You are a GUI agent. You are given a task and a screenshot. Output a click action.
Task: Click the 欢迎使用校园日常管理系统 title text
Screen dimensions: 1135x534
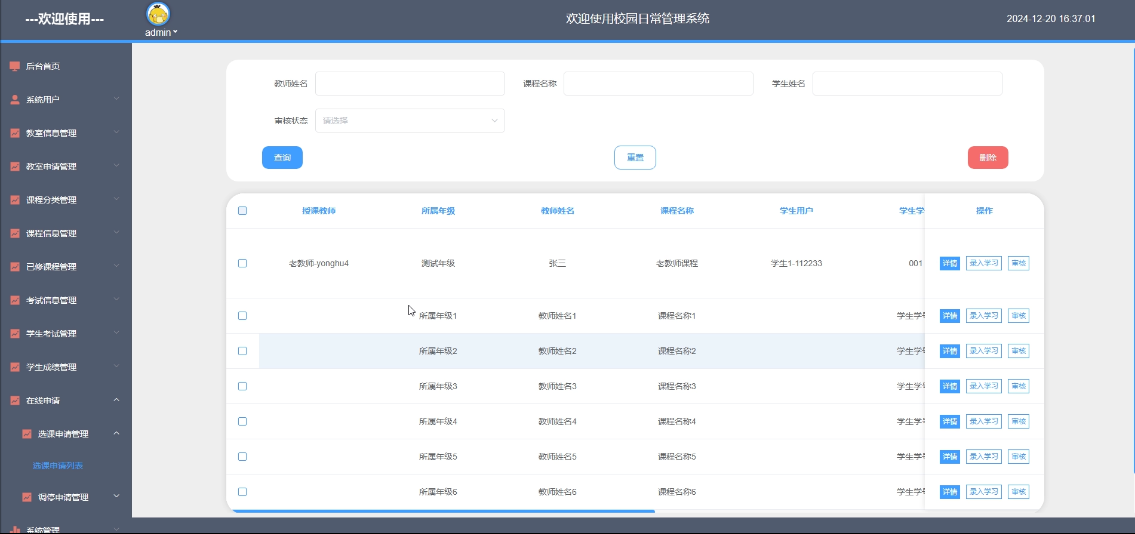click(638, 19)
